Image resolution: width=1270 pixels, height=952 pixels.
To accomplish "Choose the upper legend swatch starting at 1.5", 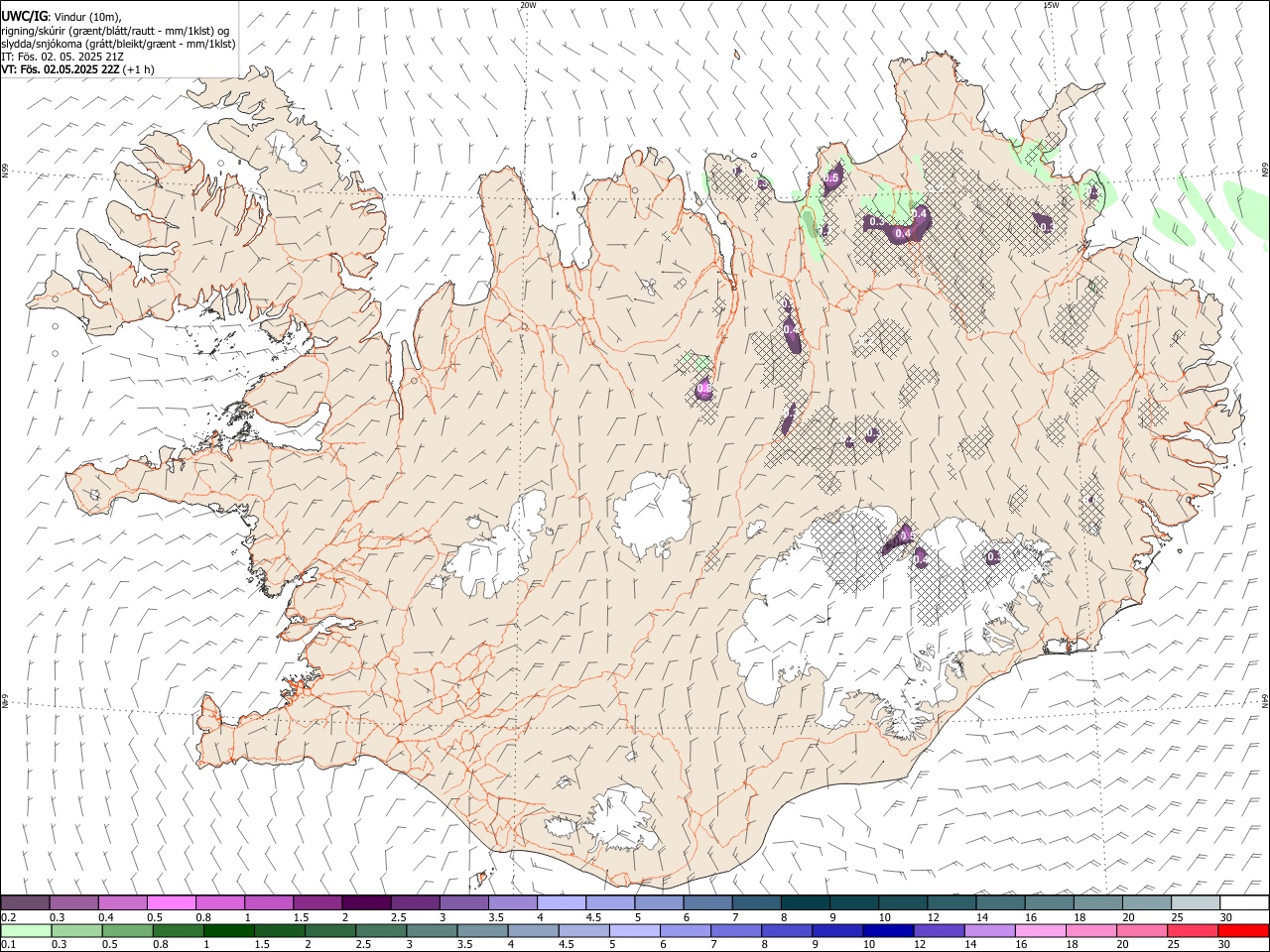I will tap(317, 902).
